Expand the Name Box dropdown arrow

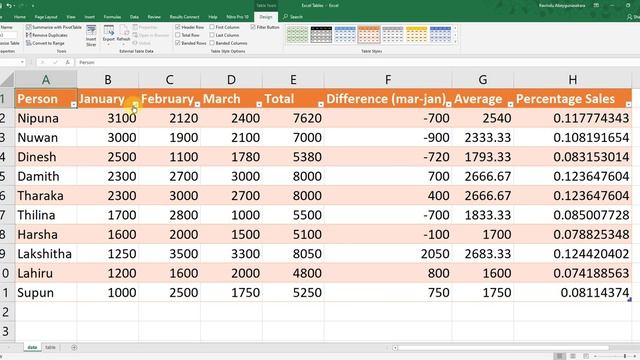[22, 62]
